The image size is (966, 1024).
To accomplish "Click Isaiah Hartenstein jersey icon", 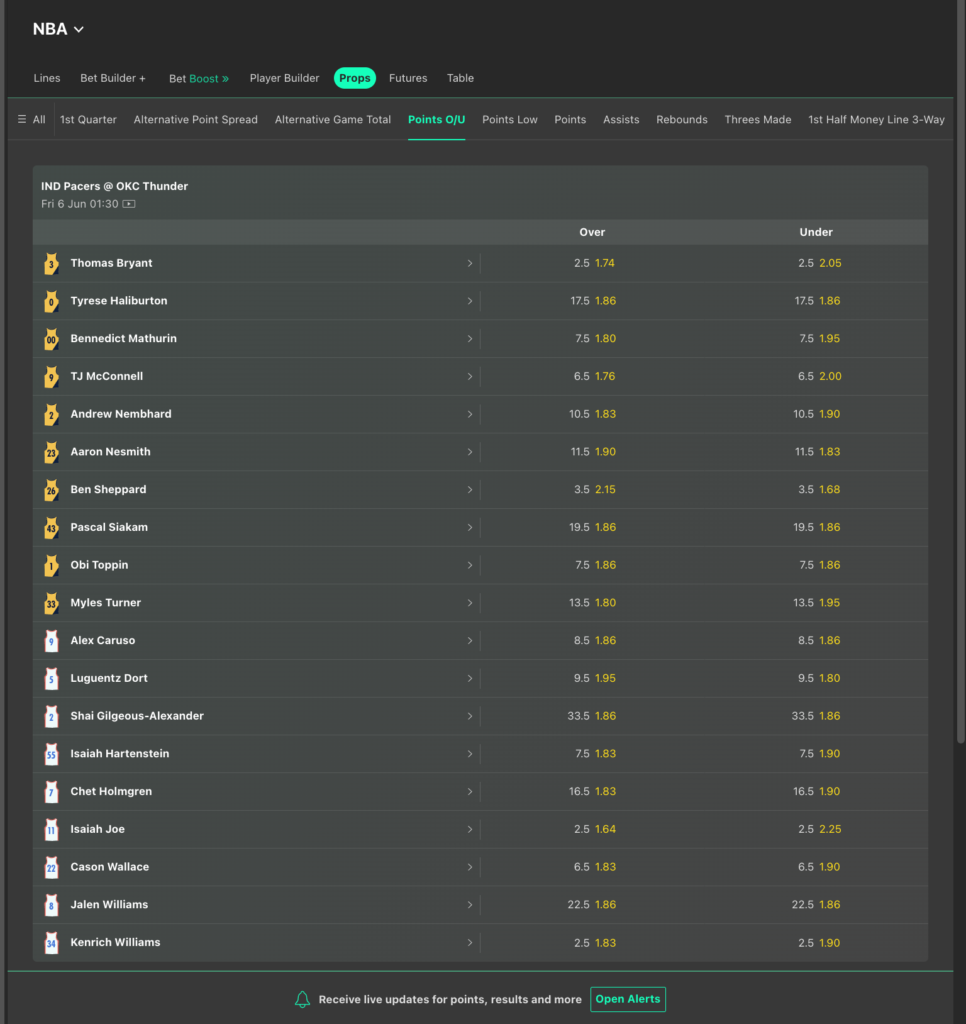I will 52,754.
